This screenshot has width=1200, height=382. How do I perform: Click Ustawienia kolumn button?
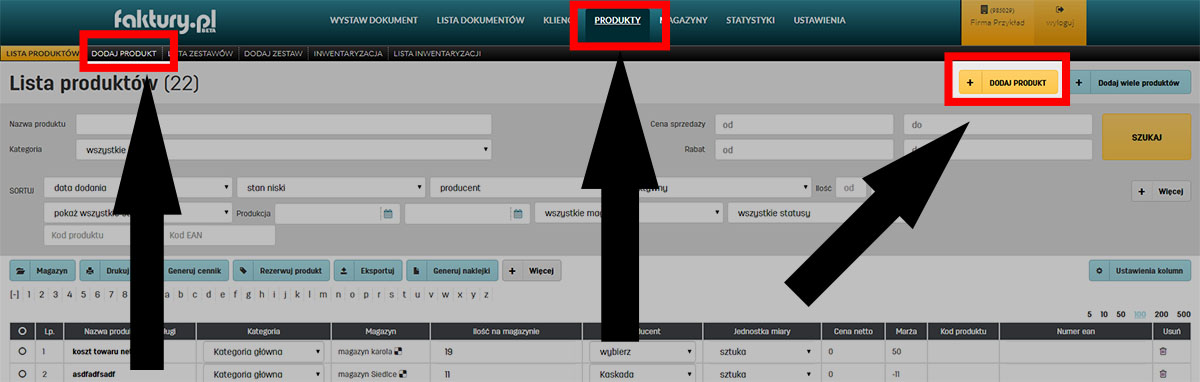(1139, 271)
